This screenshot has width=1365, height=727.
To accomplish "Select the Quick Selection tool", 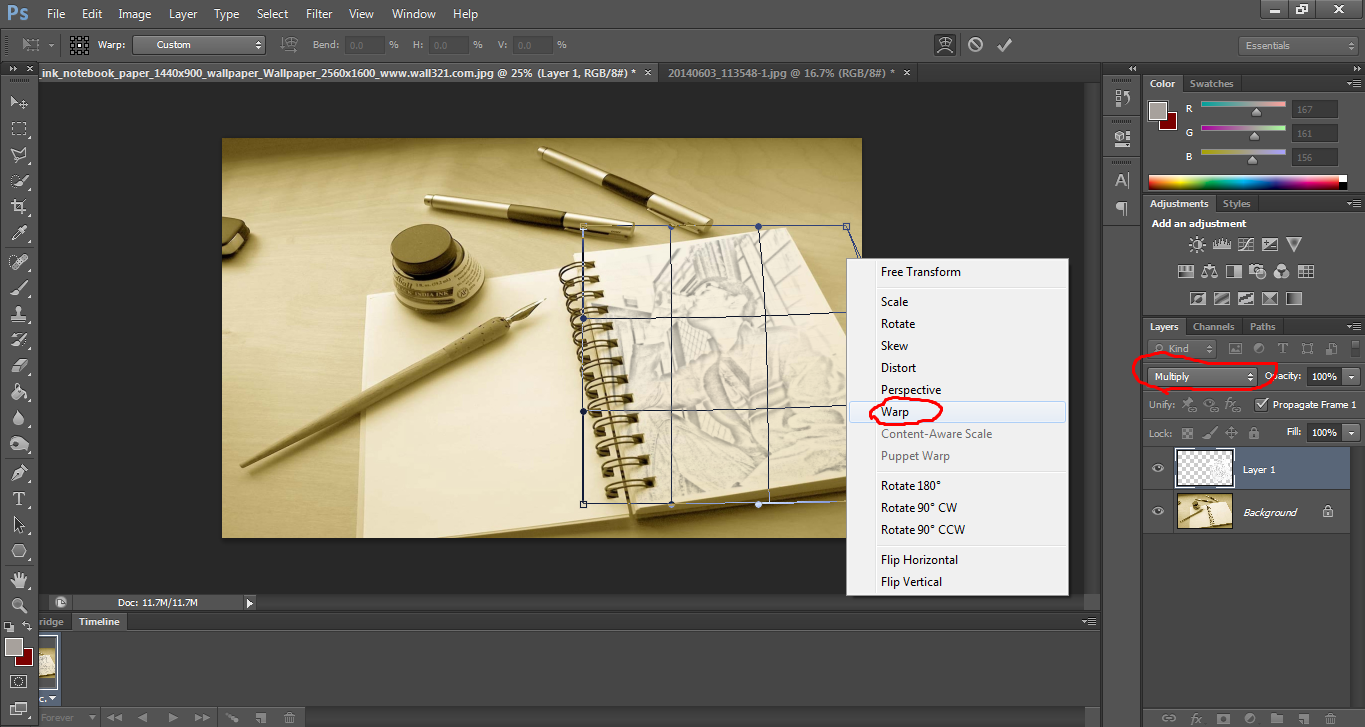I will click(19, 181).
